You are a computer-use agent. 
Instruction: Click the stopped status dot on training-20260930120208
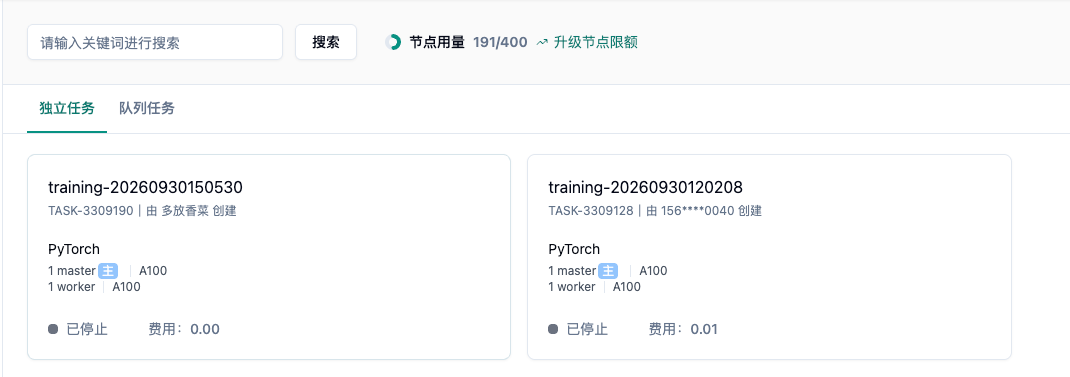(553, 329)
